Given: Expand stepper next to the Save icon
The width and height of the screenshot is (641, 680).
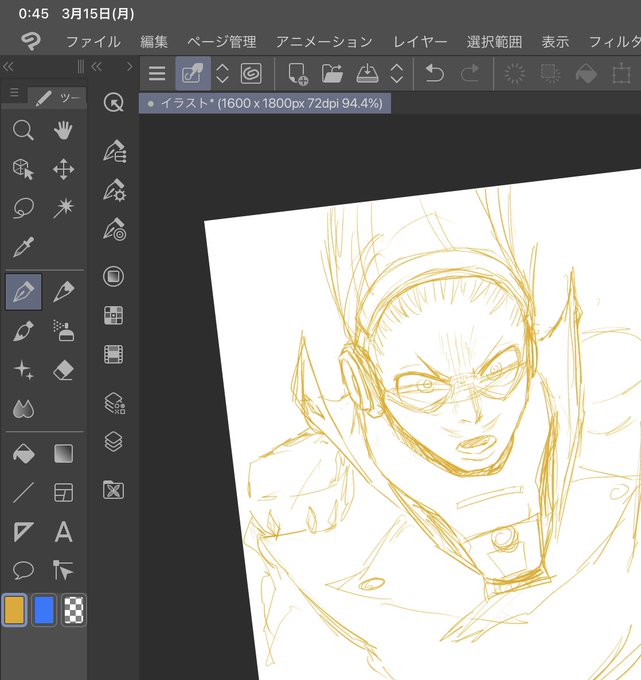Looking at the screenshot, I should 397,74.
